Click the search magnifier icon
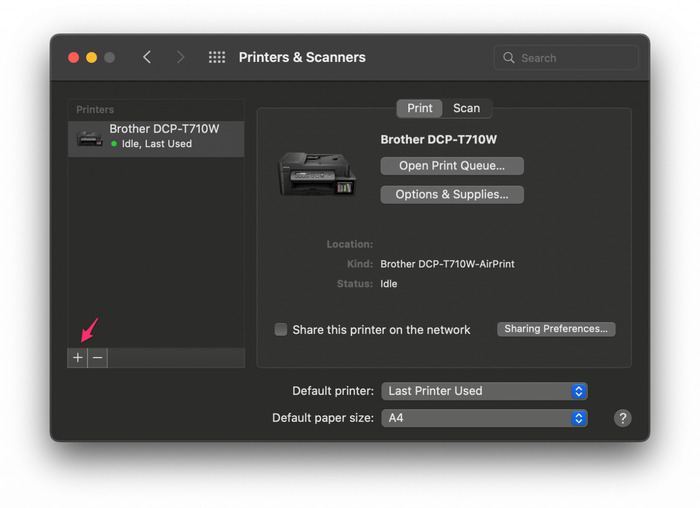 pyautogui.click(x=508, y=58)
